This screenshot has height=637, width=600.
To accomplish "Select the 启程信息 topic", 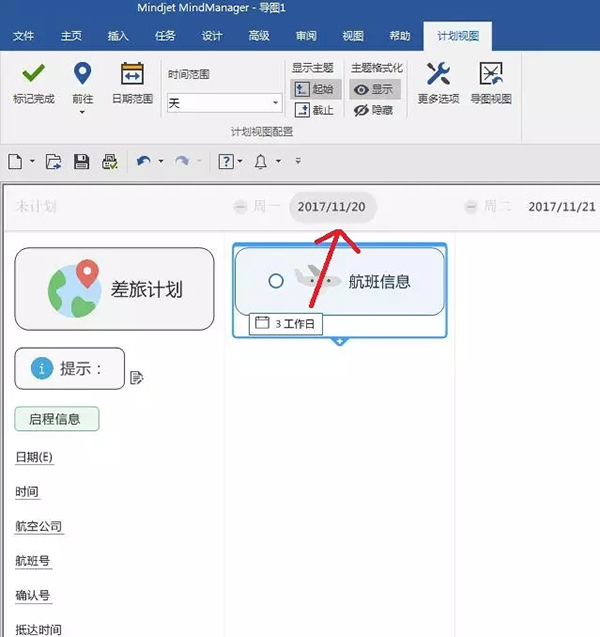I will click(x=57, y=419).
